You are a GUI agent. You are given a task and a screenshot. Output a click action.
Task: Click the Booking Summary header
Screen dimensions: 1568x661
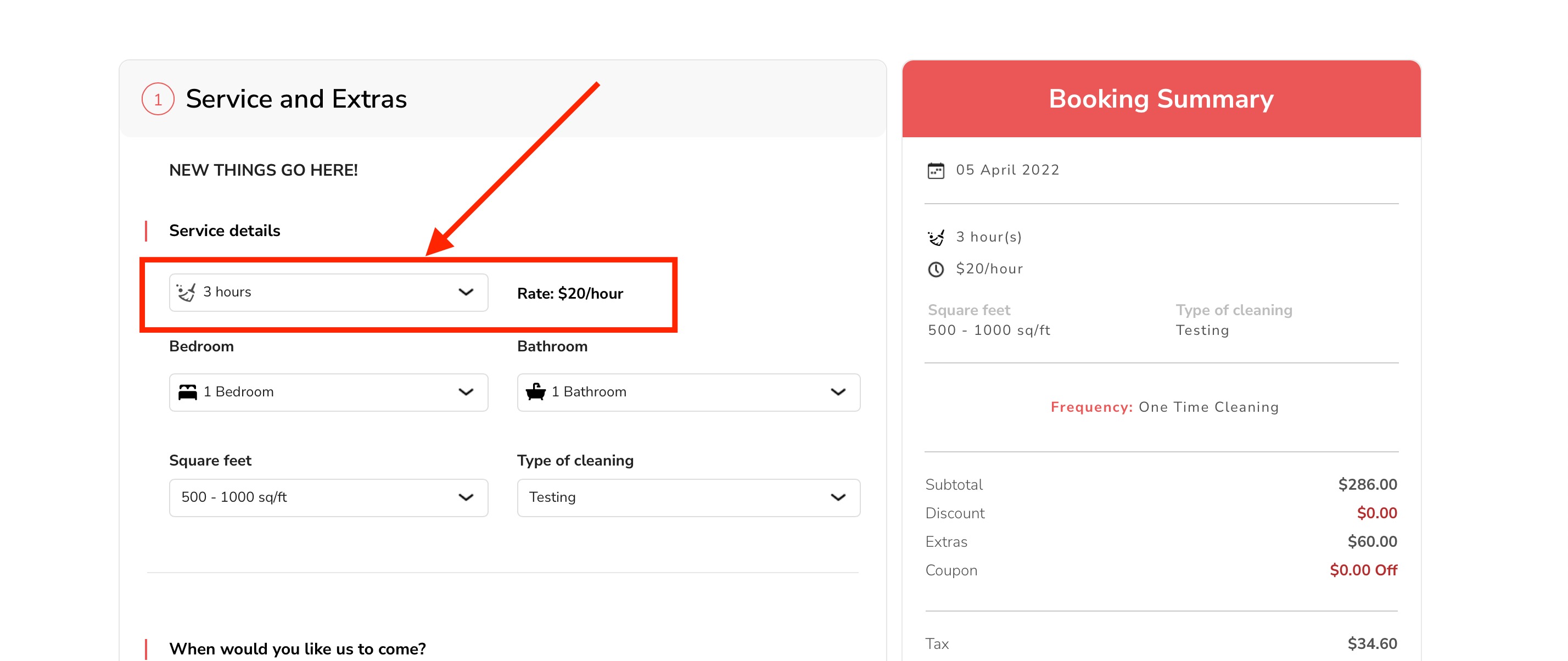(x=1161, y=99)
